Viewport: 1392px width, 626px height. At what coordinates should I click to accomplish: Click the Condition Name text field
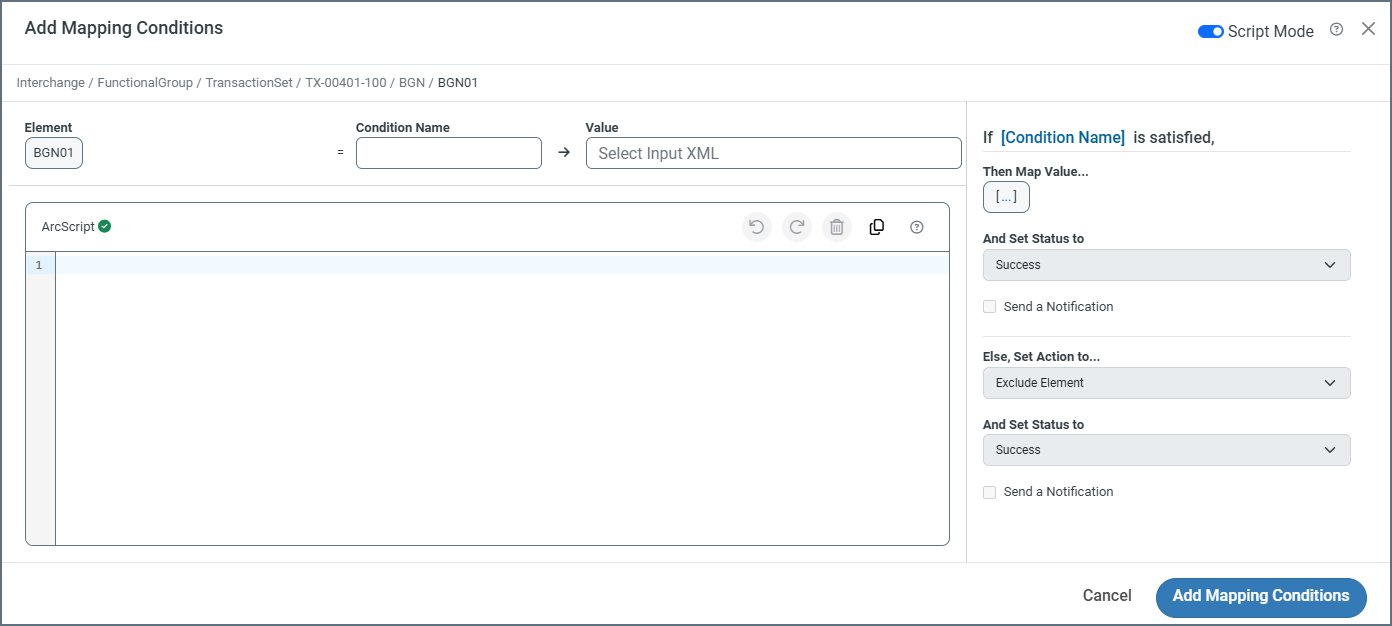pos(448,153)
